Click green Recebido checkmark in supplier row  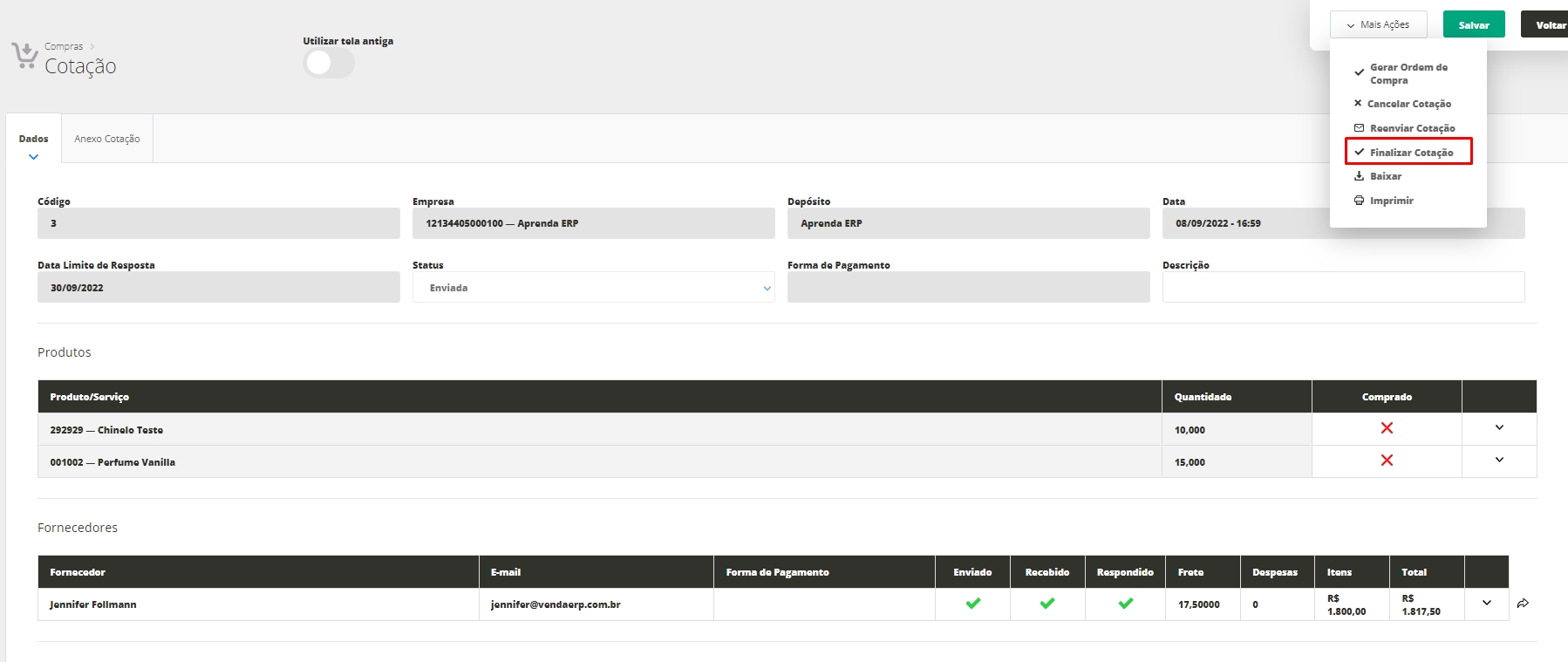[1047, 604]
